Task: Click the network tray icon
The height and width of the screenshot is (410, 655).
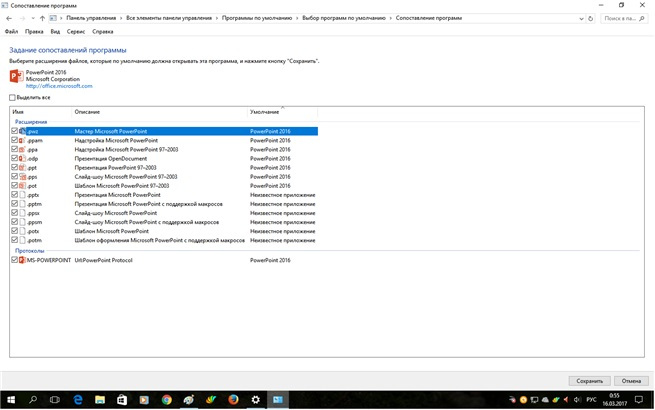Action: [x=534, y=400]
